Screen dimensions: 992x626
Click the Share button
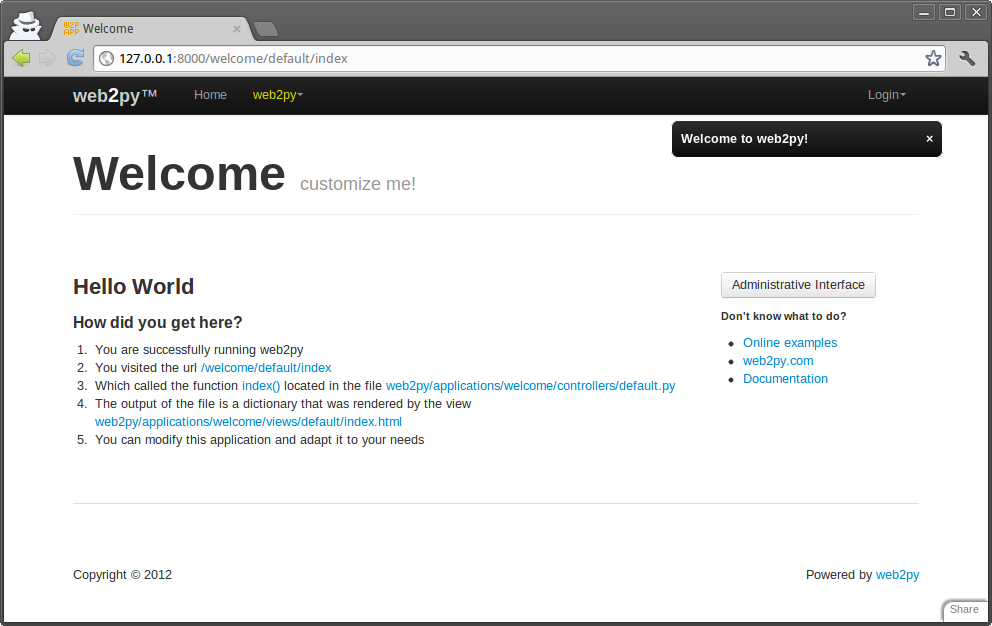[x=964, y=609]
